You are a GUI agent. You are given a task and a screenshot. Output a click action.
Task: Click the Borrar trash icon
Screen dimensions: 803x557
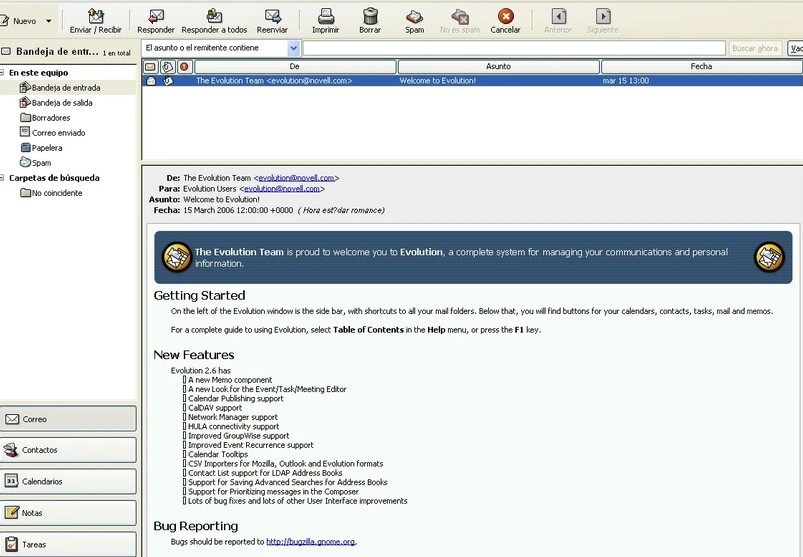pyautogui.click(x=370, y=16)
